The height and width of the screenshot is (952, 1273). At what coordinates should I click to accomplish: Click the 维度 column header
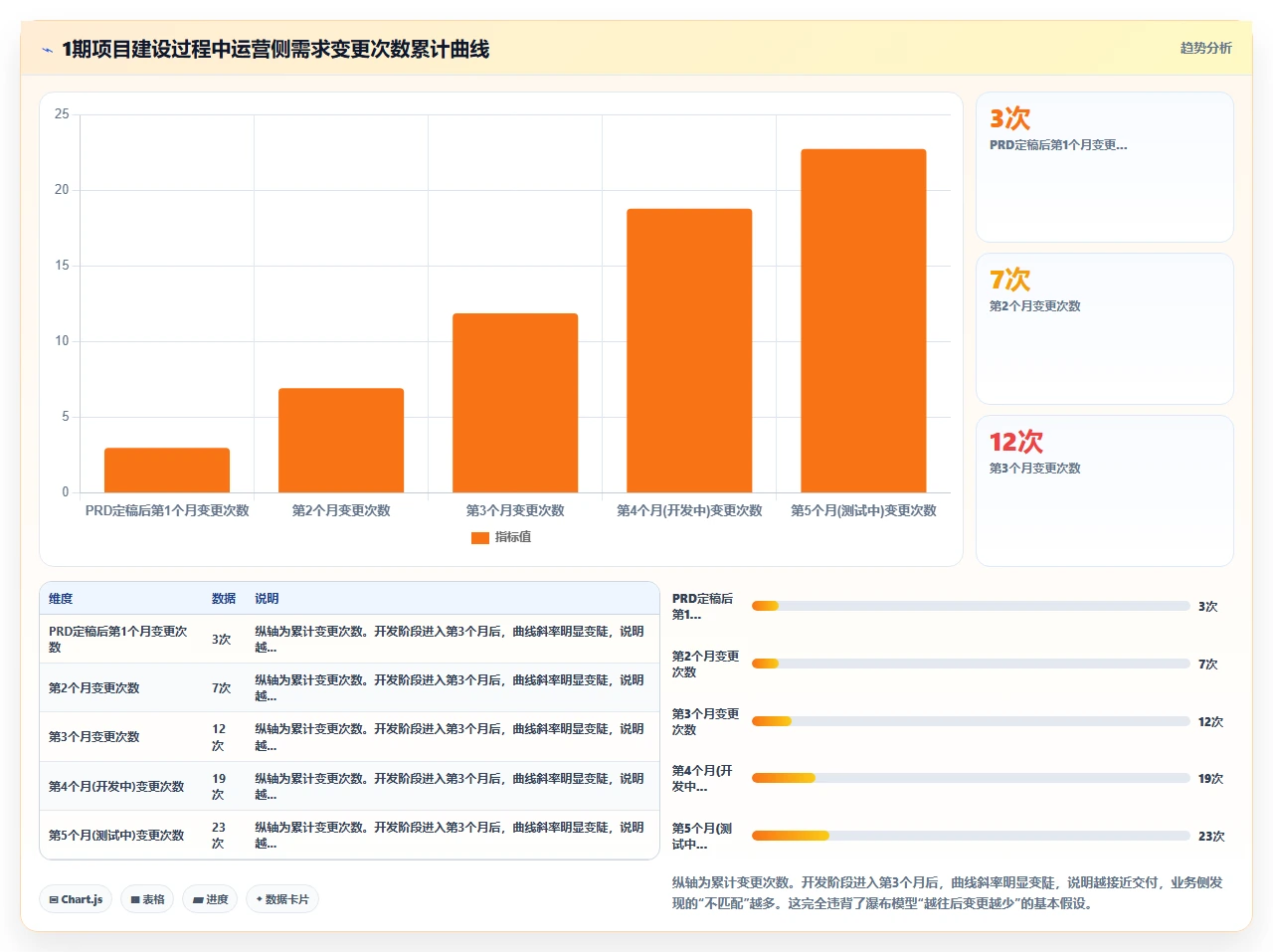tap(61, 599)
